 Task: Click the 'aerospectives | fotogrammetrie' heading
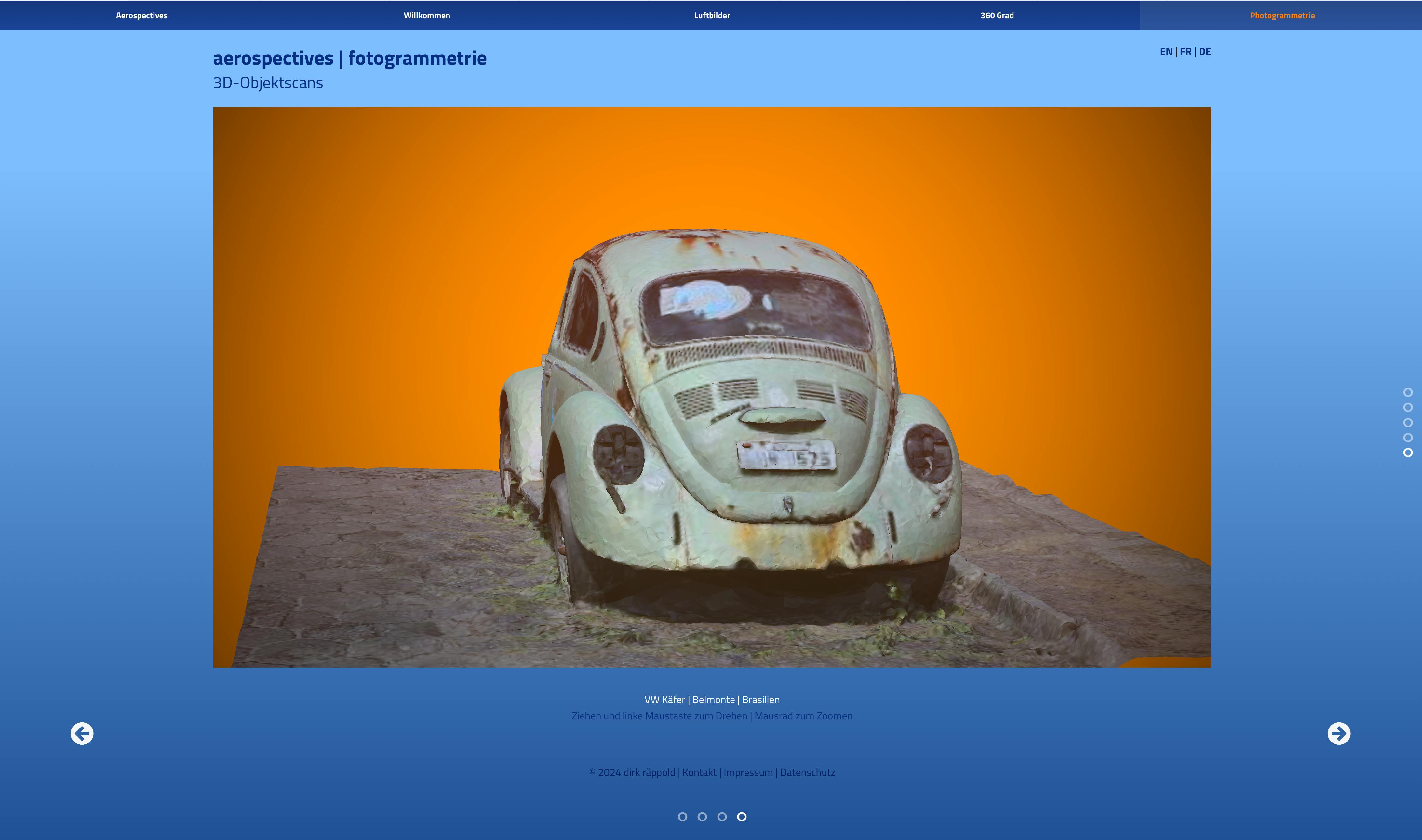click(x=350, y=58)
